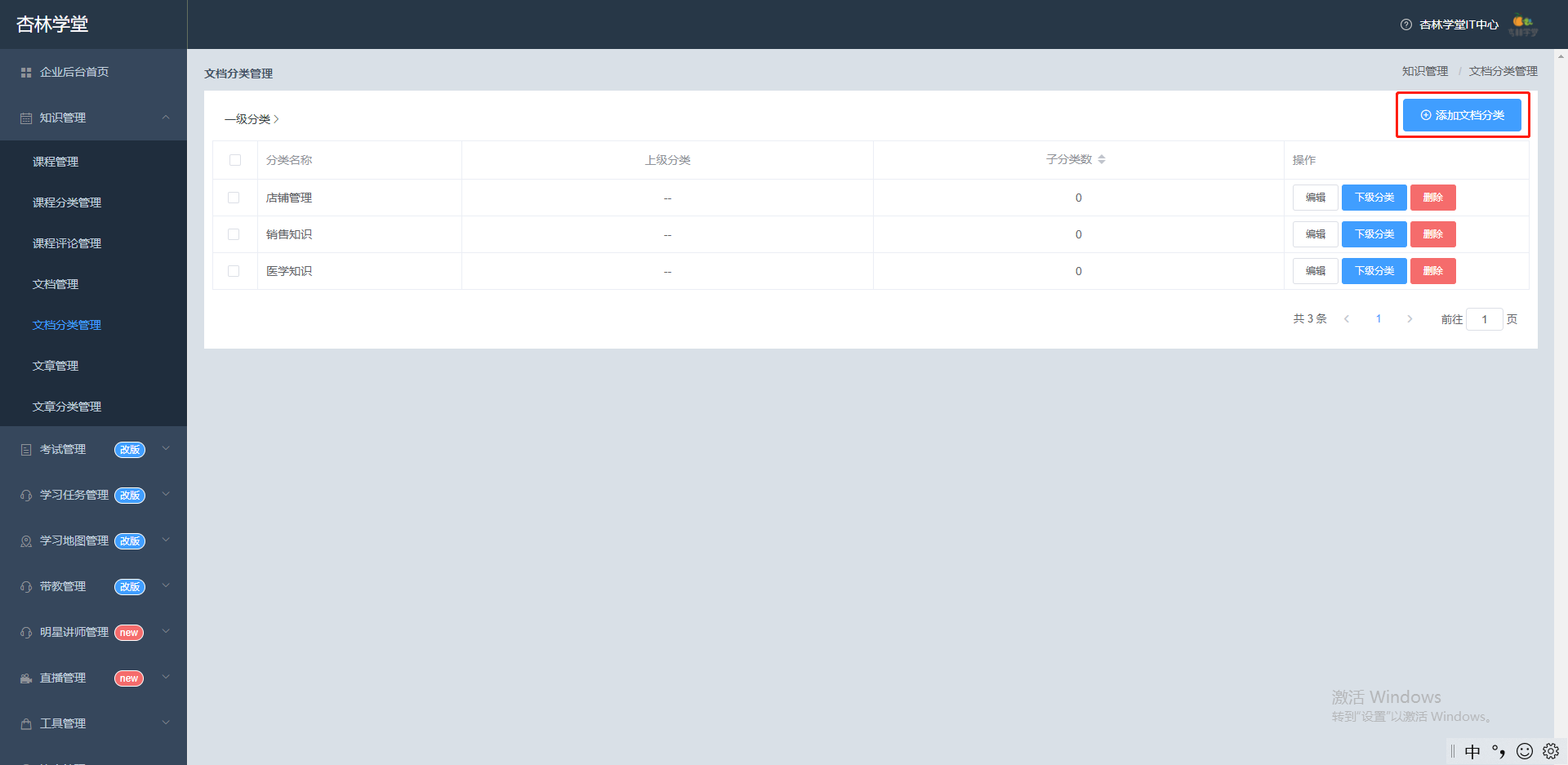This screenshot has width=1568, height=765.
Task: Click the 企业后台首页 grid icon
Action: (x=26, y=73)
